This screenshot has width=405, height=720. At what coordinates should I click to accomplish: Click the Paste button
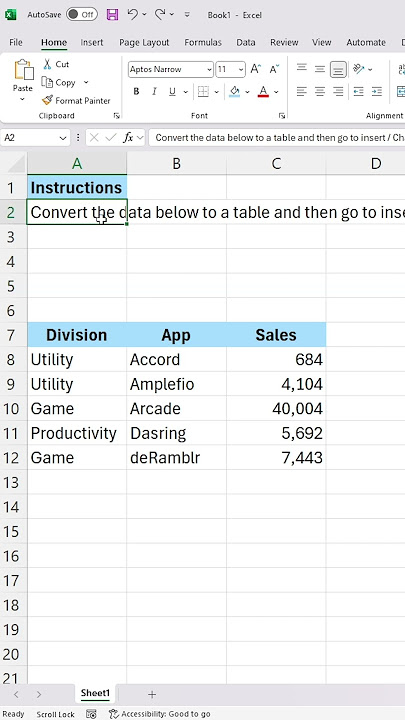23,81
